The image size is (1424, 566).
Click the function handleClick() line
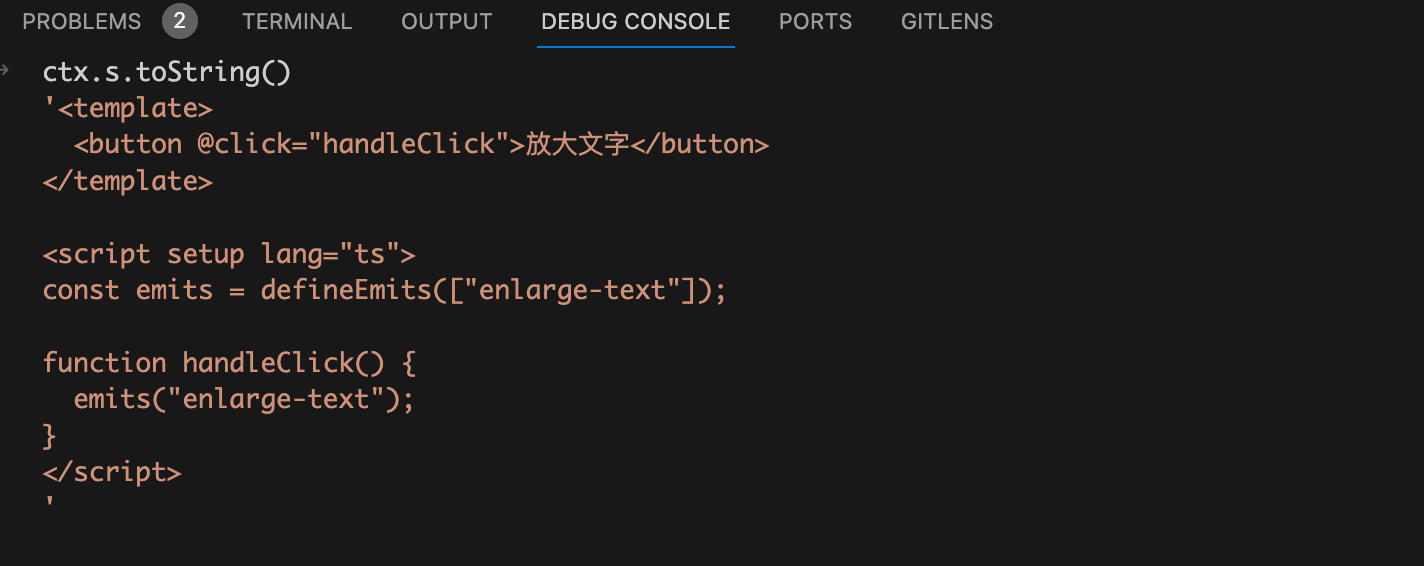coord(229,362)
